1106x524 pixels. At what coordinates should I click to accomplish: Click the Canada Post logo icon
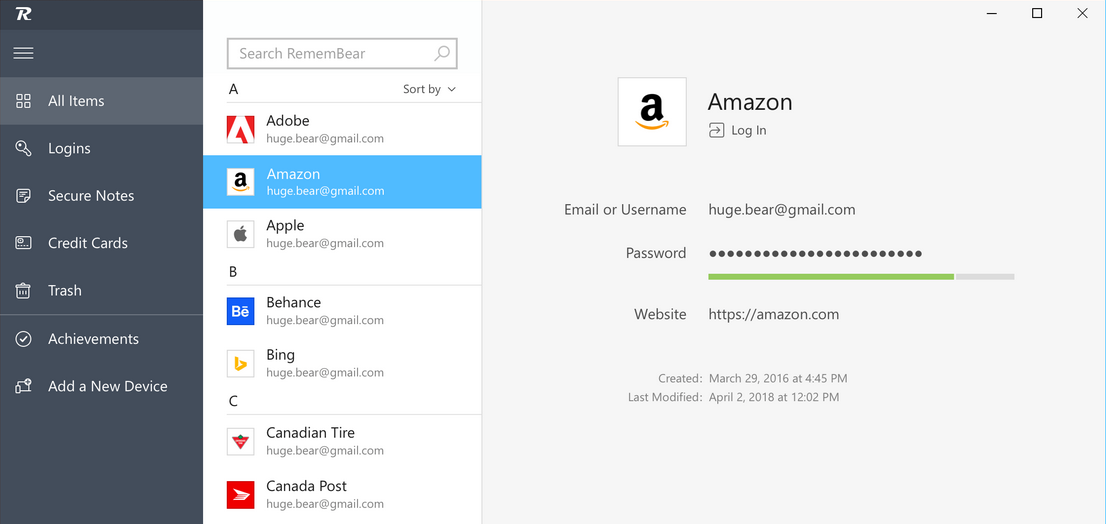click(x=240, y=494)
